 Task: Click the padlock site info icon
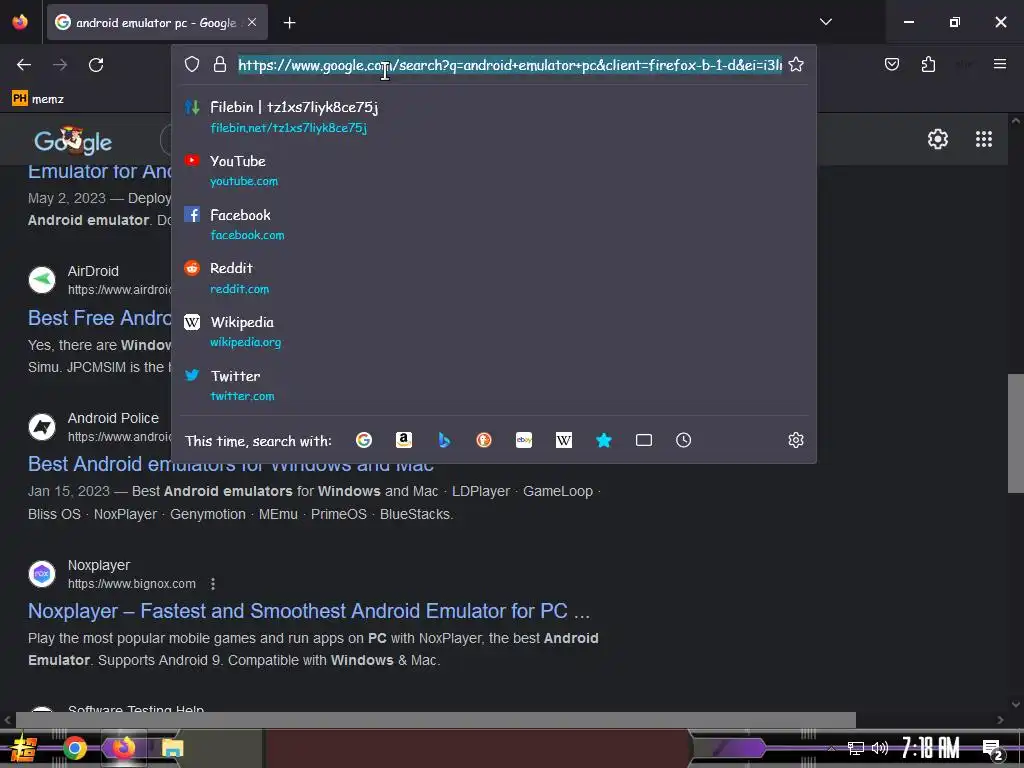[219, 64]
